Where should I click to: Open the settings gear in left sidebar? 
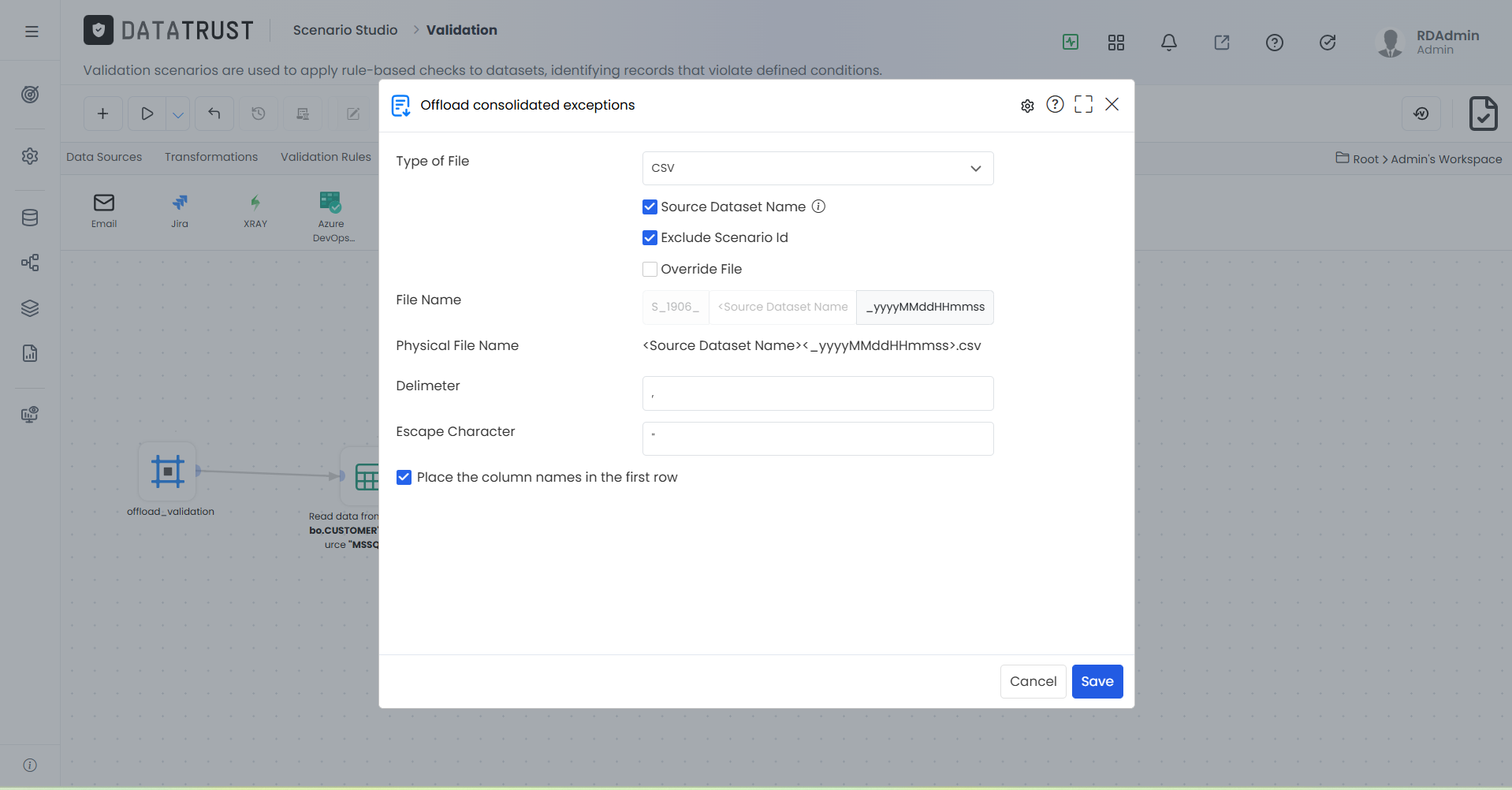(x=30, y=156)
